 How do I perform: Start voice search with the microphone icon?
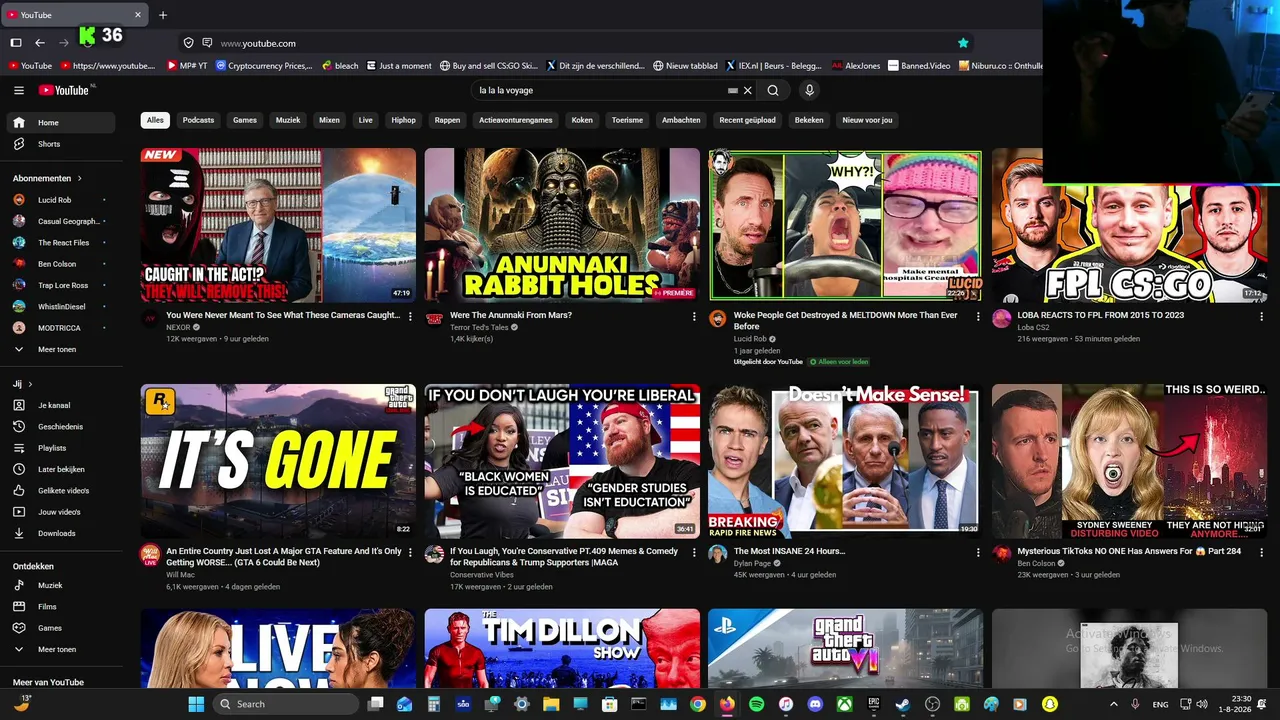coord(809,90)
